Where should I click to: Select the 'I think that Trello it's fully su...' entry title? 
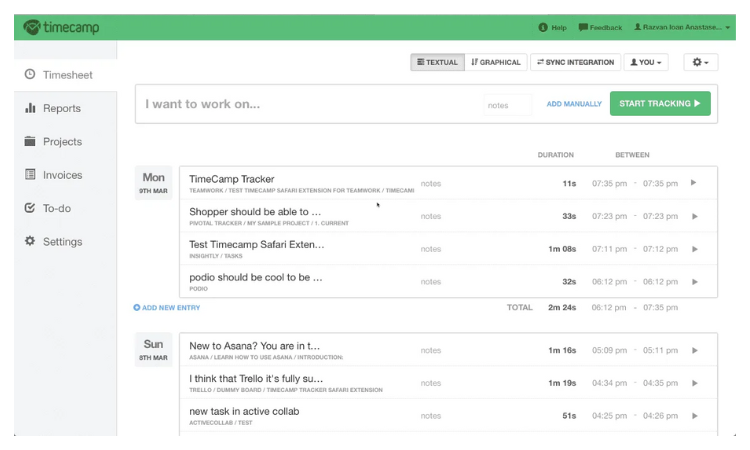point(256,379)
